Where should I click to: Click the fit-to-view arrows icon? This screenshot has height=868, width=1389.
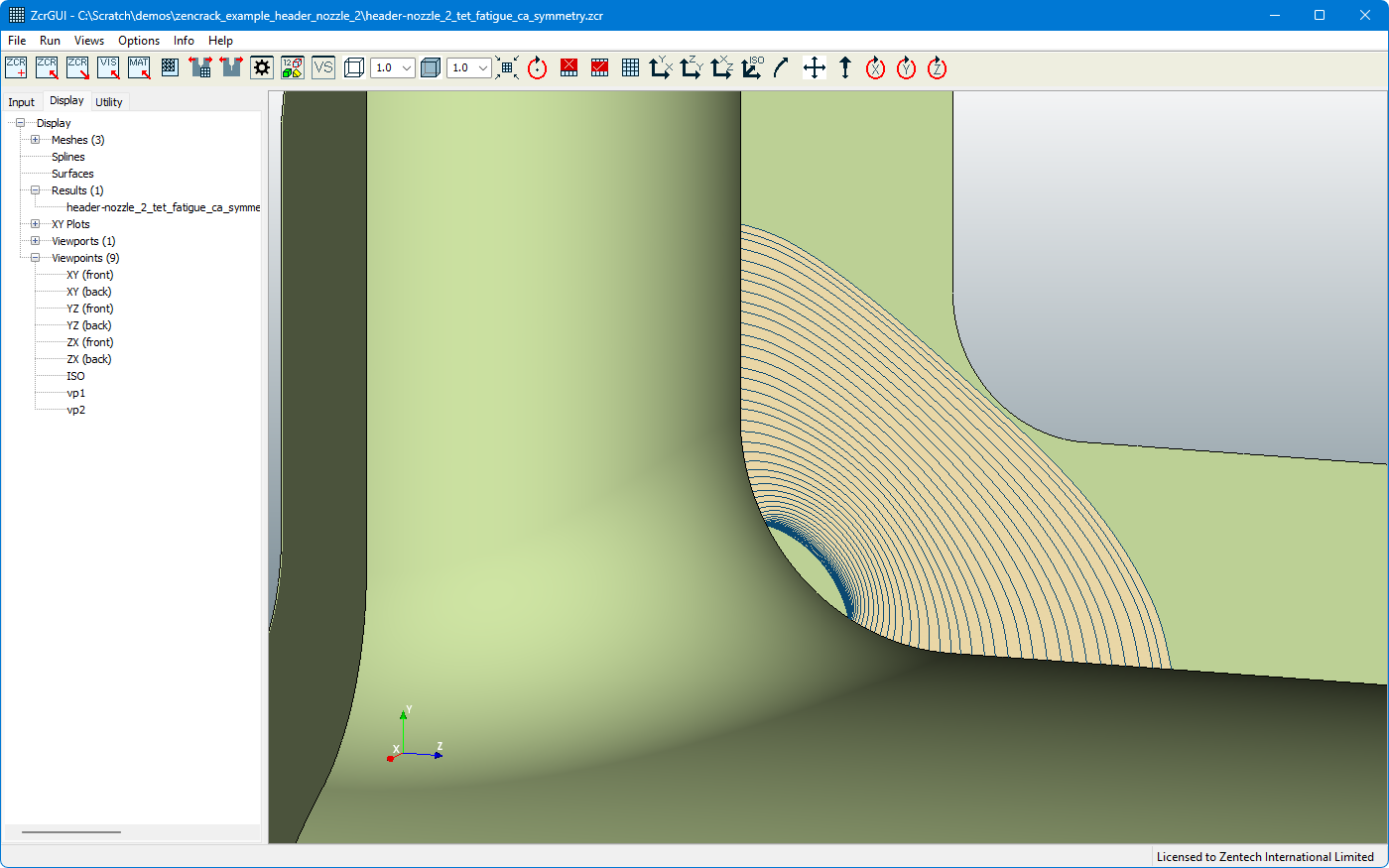[507, 67]
